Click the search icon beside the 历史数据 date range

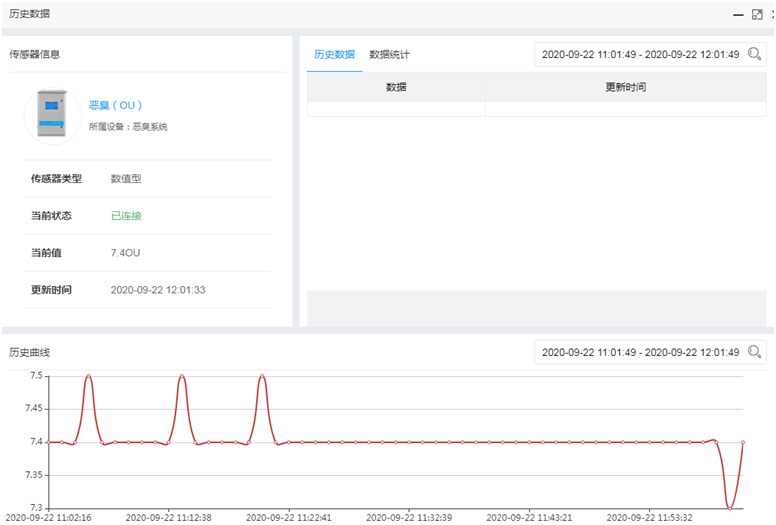click(755, 54)
